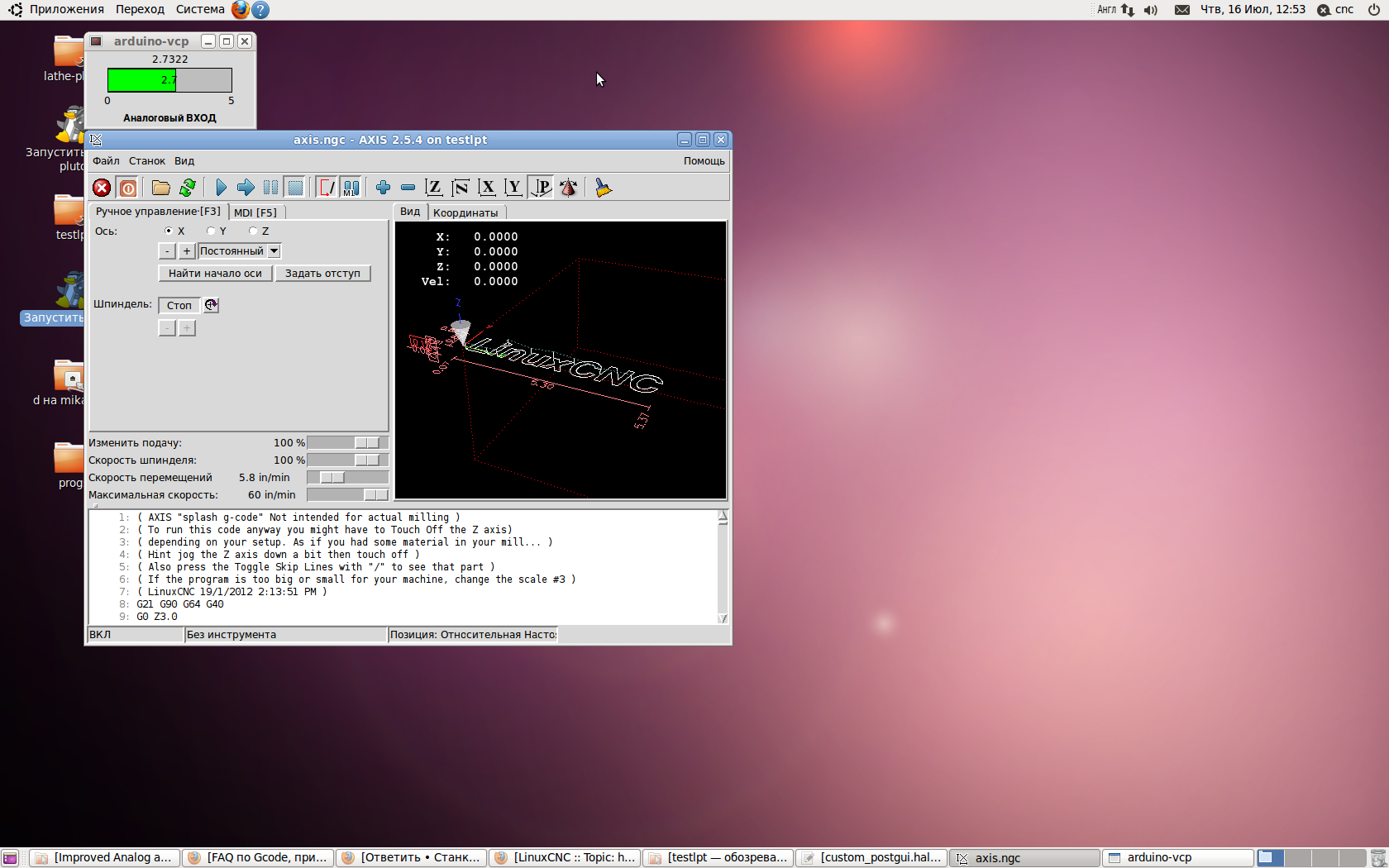This screenshot has height=868, width=1389.
Task: Toggle the red emergency stop button
Action: pyautogui.click(x=102, y=188)
